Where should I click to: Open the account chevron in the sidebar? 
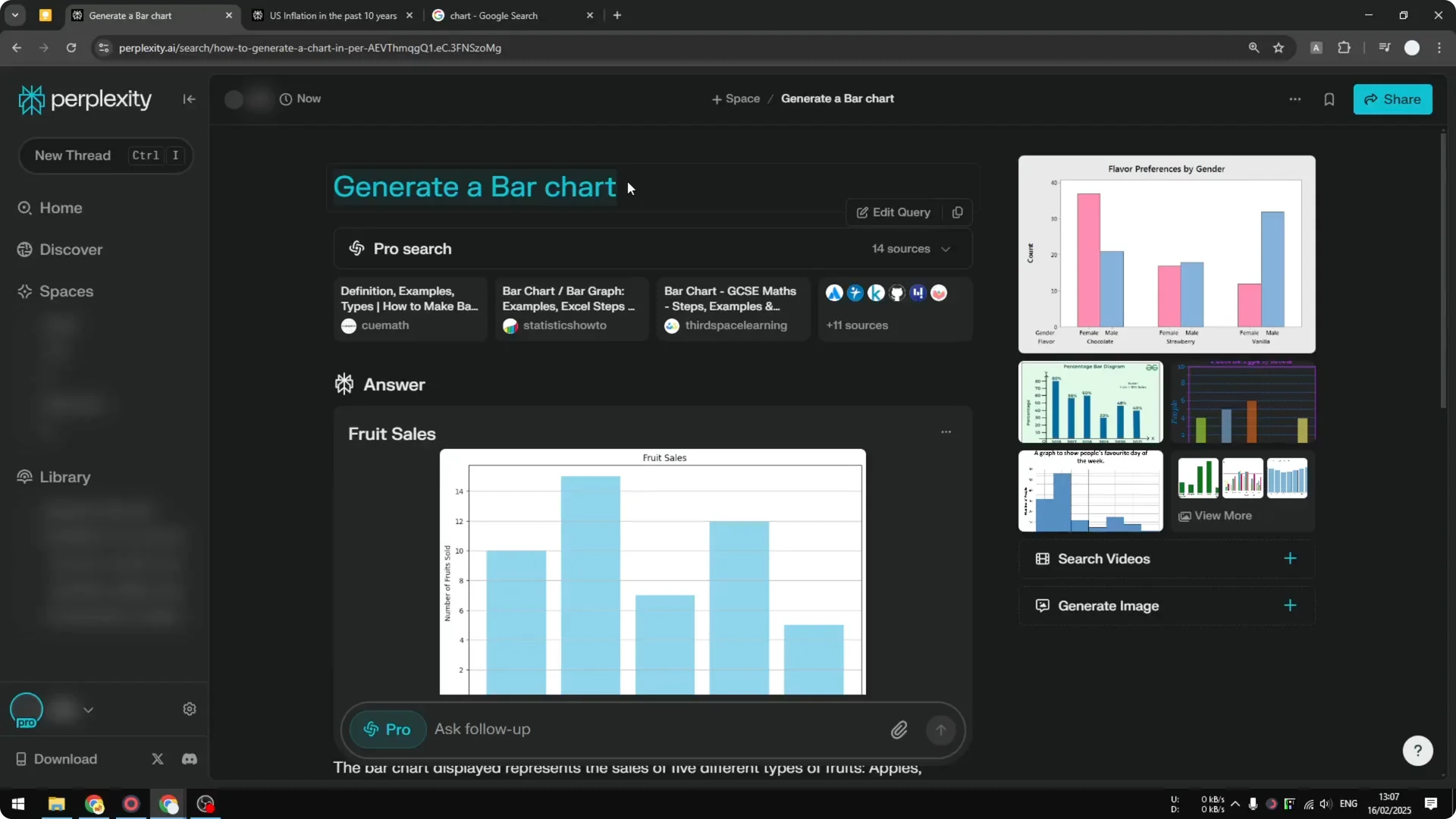click(89, 708)
